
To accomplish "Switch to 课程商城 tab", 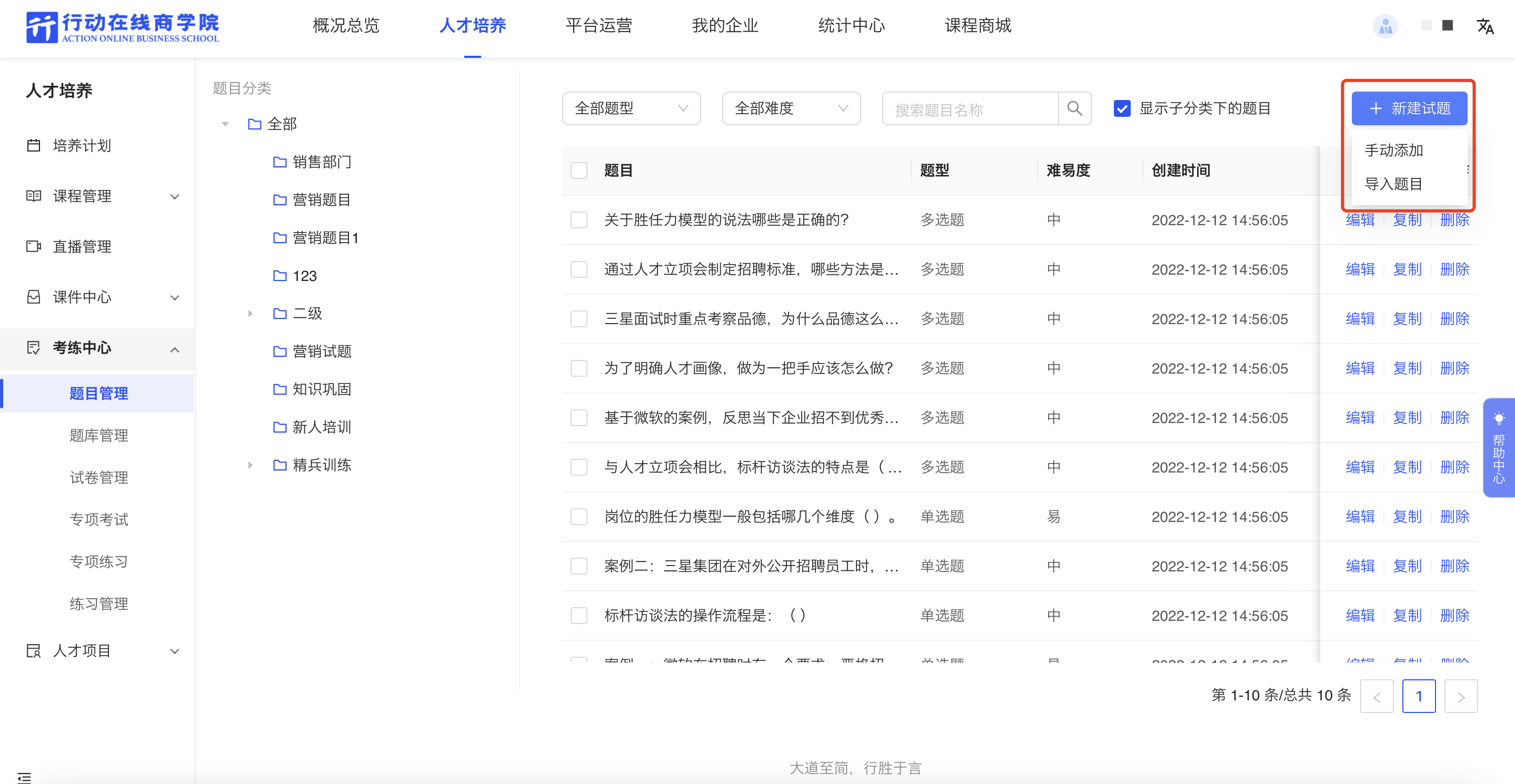I will 978,26.
